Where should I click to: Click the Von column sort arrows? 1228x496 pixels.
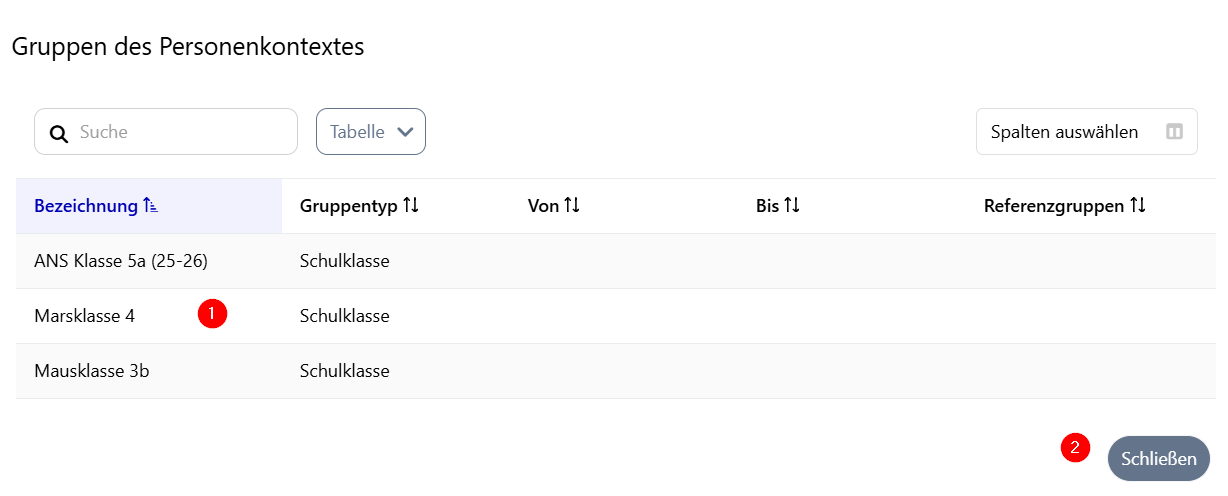pyautogui.click(x=572, y=206)
